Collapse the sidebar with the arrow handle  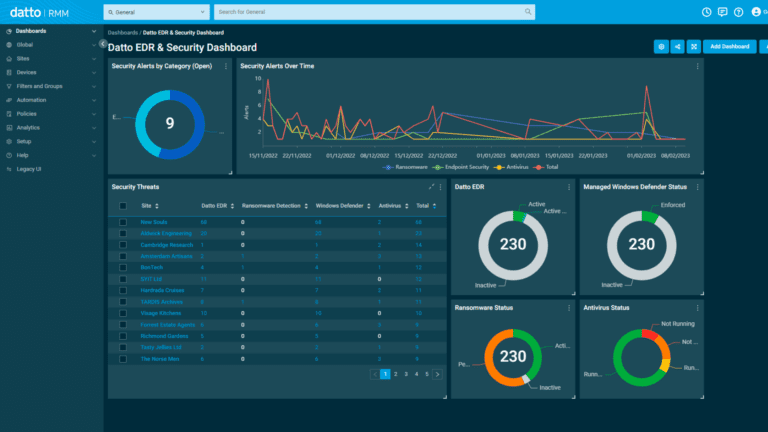pyautogui.click(x=103, y=44)
